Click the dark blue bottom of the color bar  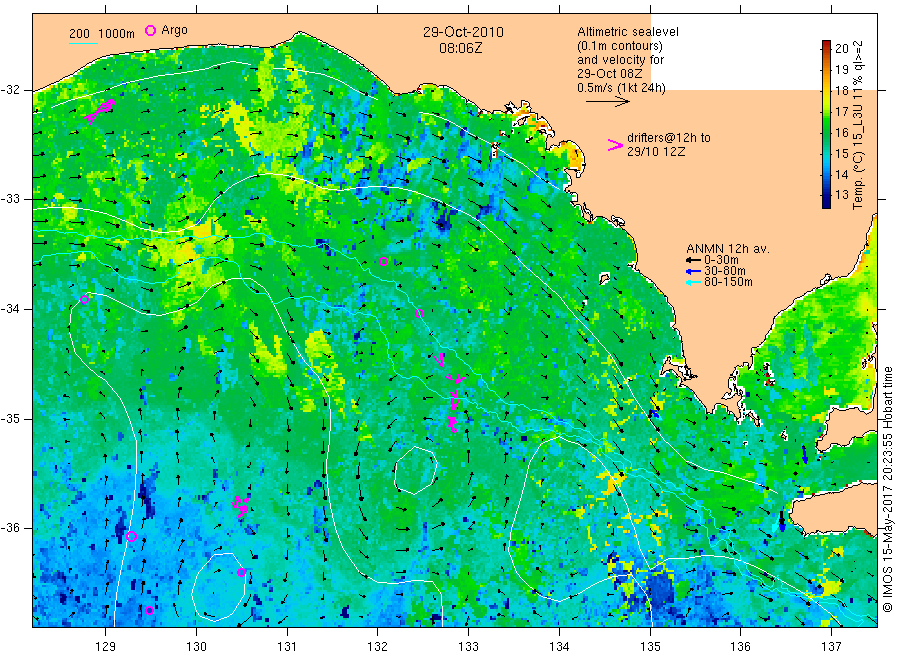click(x=826, y=202)
